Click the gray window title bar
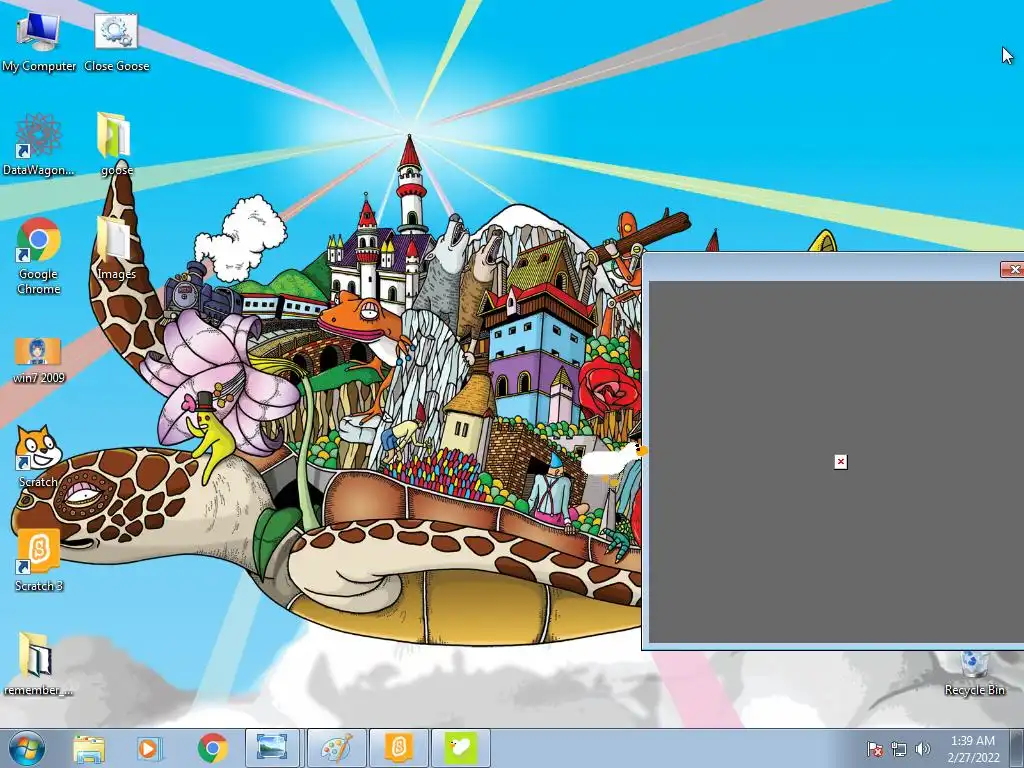Viewport: 1024px width, 768px height. click(x=822, y=268)
